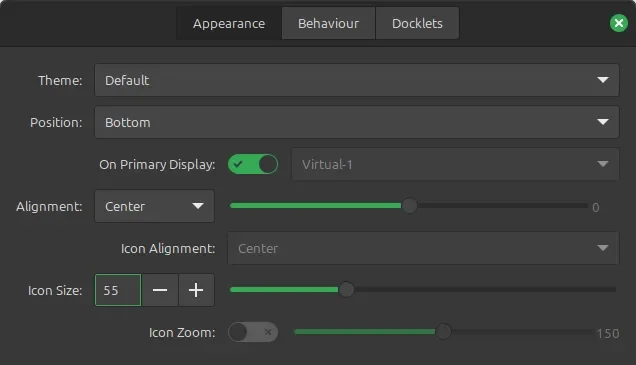Click the Position dropdown arrow
Viewport: 636px width, 365px height.
pos(603,122)
